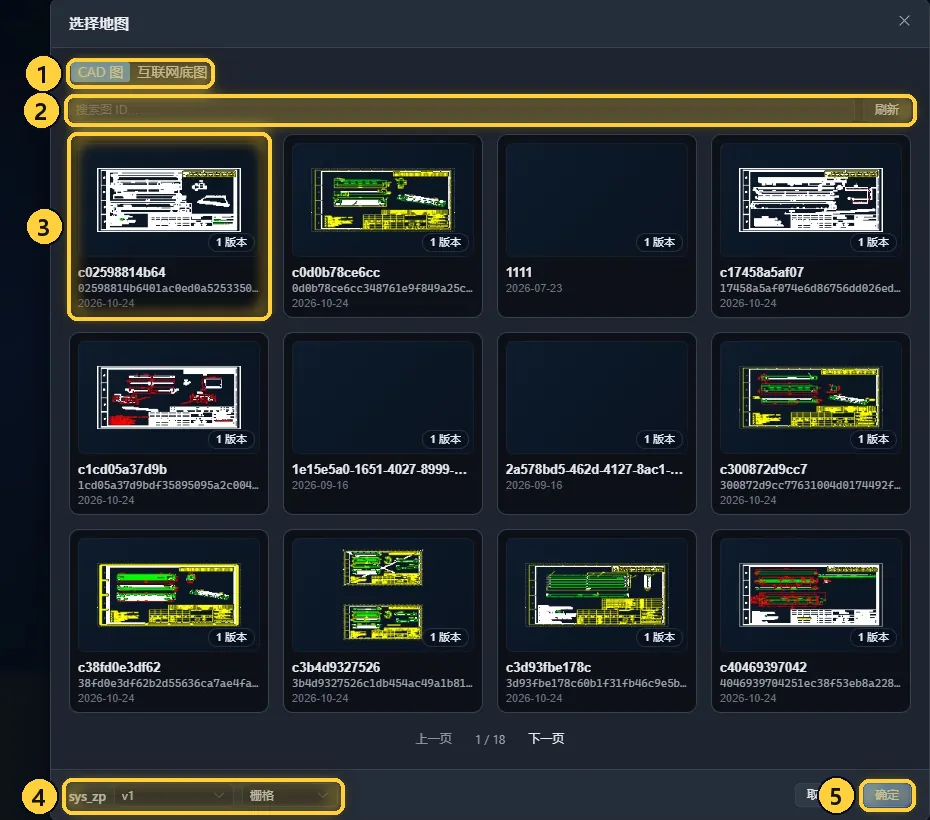
Task: Go to previous page with 上一页
Action: 434,739
